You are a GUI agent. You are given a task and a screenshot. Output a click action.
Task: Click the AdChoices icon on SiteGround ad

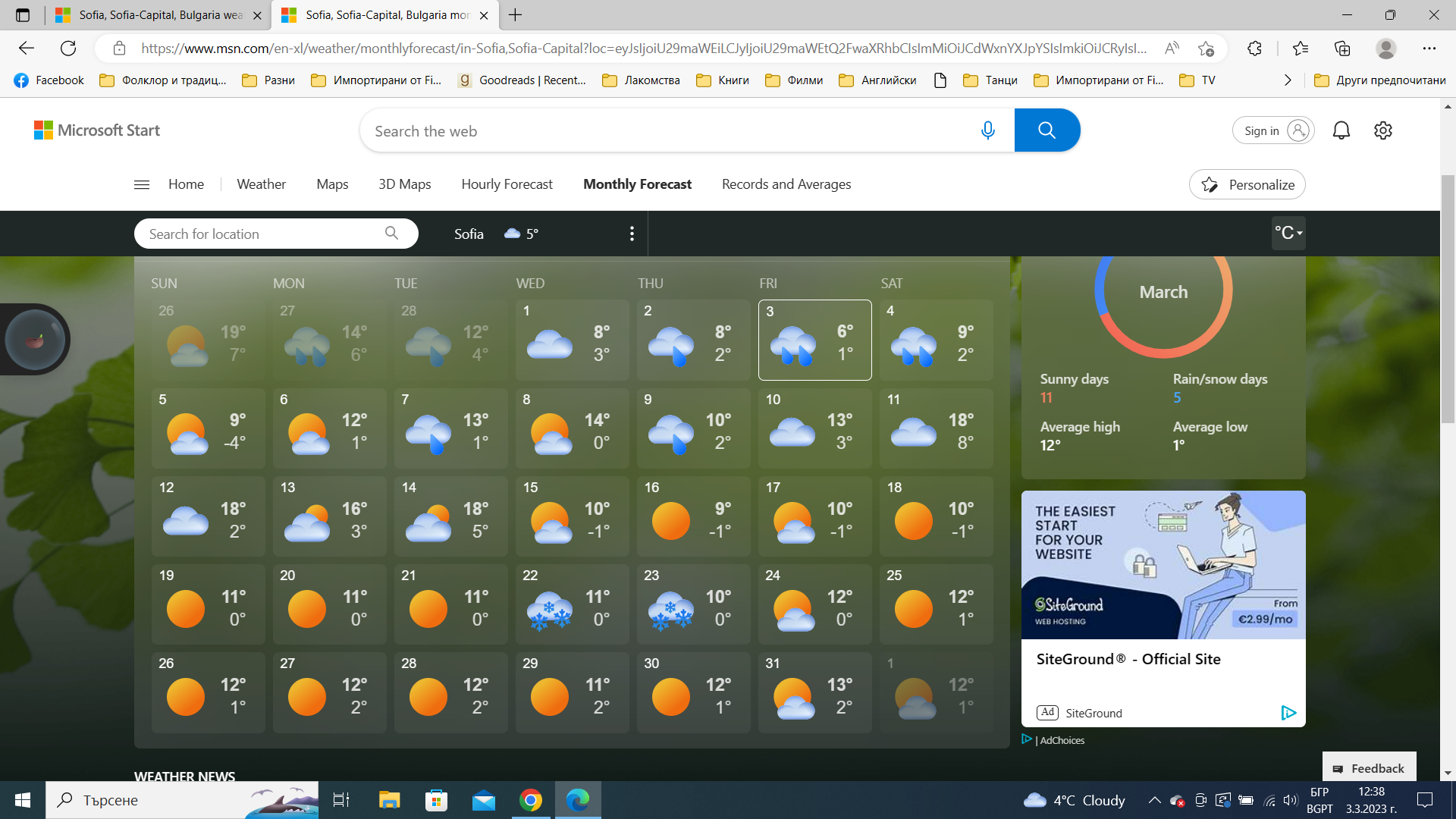pyautogui.click(x=1288, y=713)
